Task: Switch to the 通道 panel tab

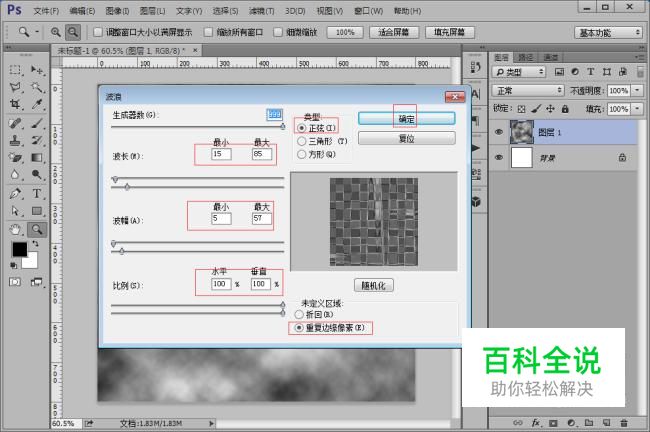Action: pyautogui.click(x=550, y=57)
